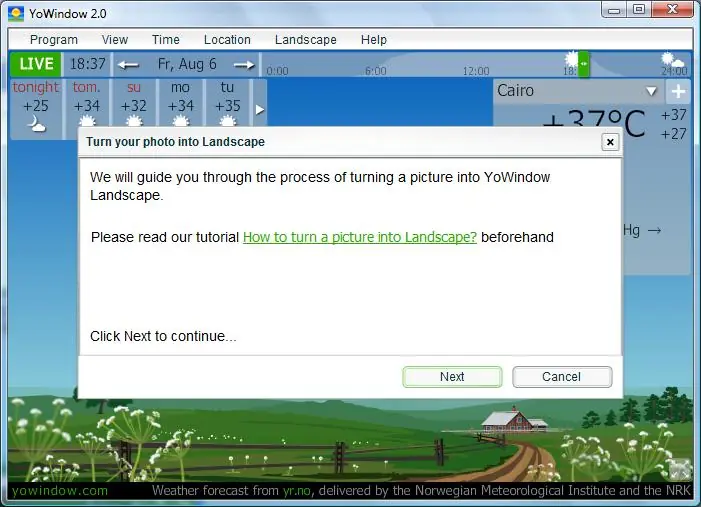Image resolution: width=701 pixels, height=507 pixels.
Task: Click the Hg pressure unit arrow
Action: (x=655, y=231)
